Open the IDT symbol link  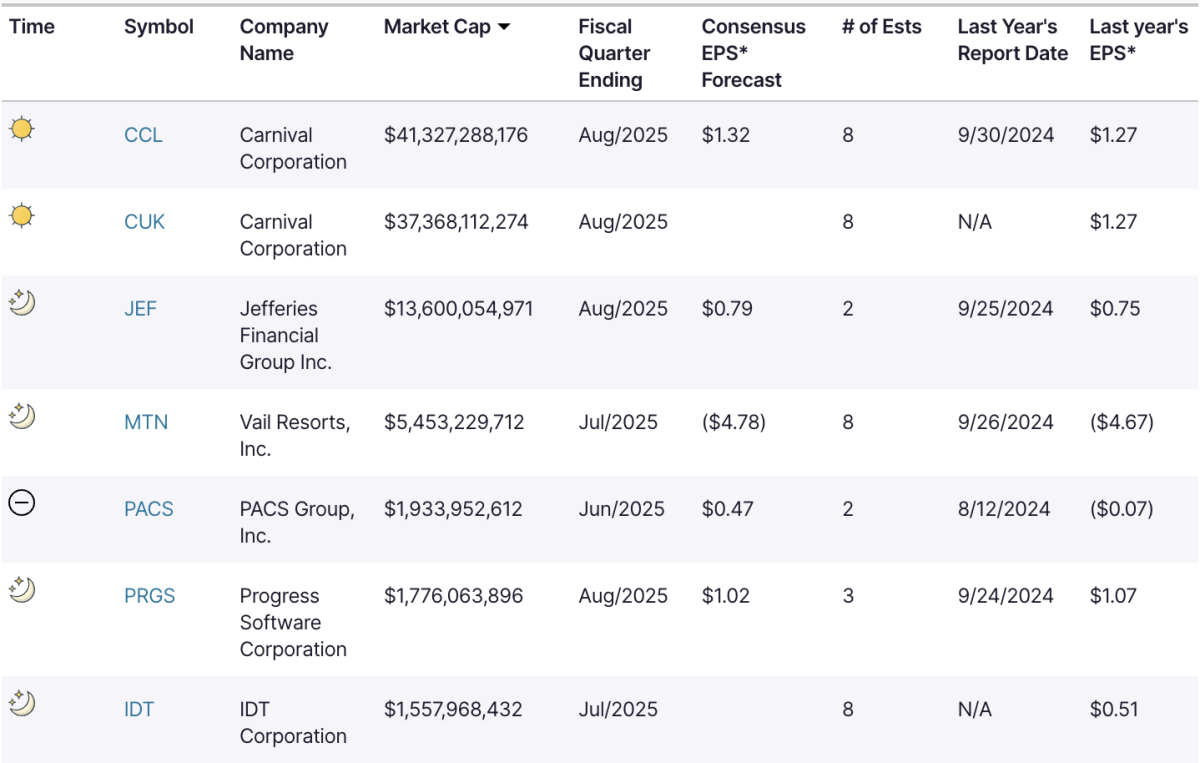[x=139, y=710]
